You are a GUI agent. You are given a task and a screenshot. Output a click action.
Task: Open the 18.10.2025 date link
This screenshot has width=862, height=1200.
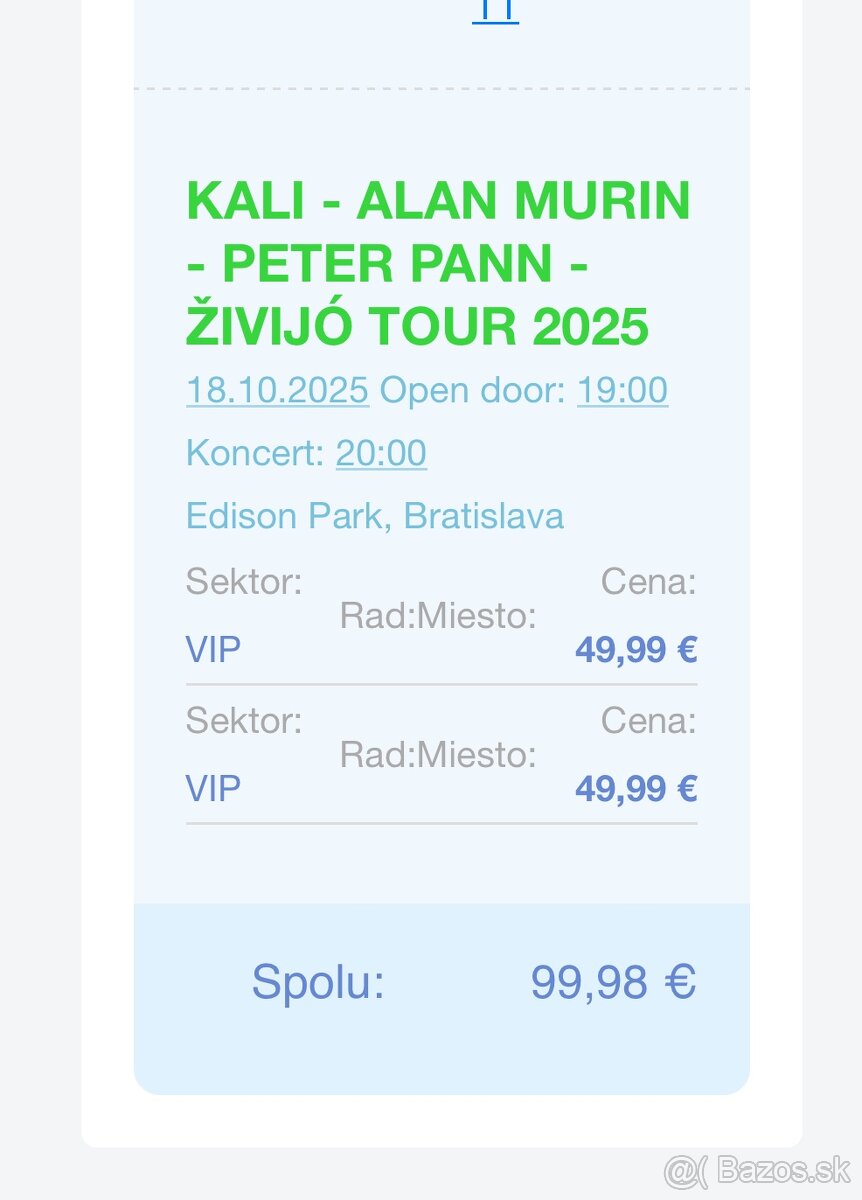[x=277, y=390]
